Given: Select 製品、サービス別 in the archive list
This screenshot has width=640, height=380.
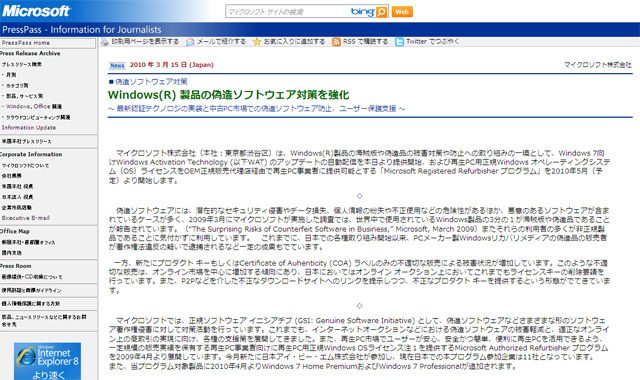Looking at the screenshot, I should click(24, 96).
